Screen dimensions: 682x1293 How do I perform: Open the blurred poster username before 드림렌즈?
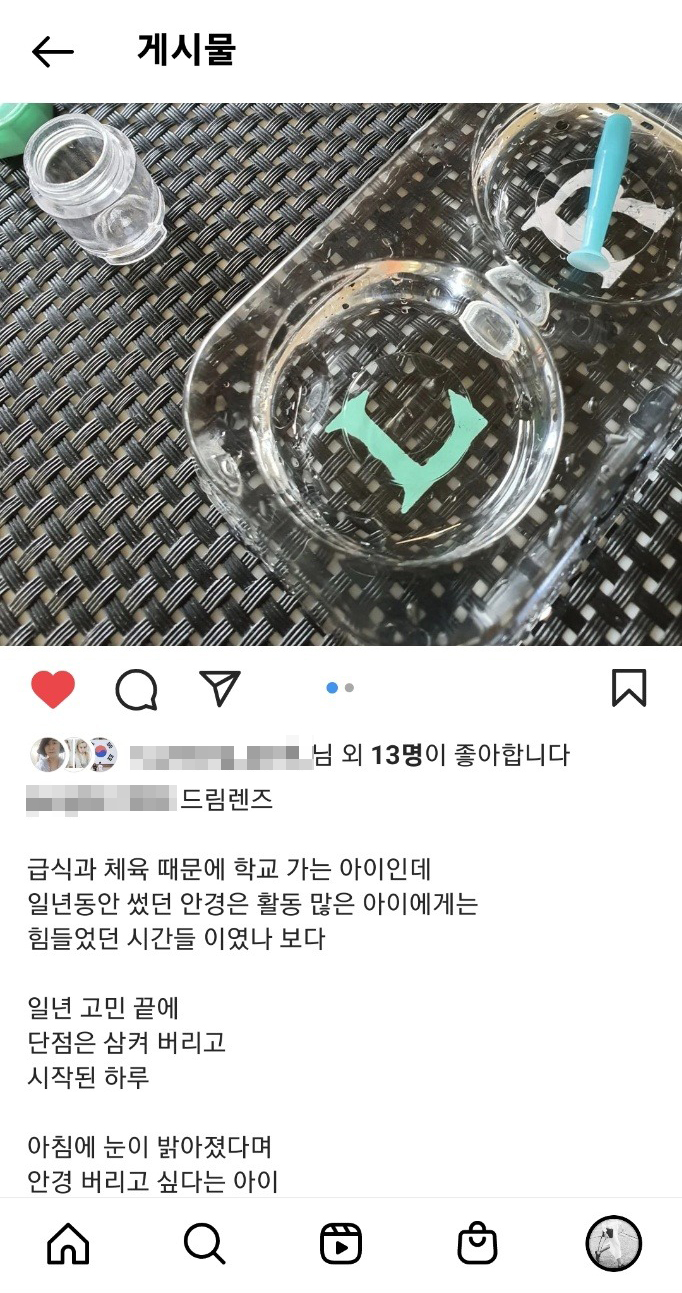[101, 799]
